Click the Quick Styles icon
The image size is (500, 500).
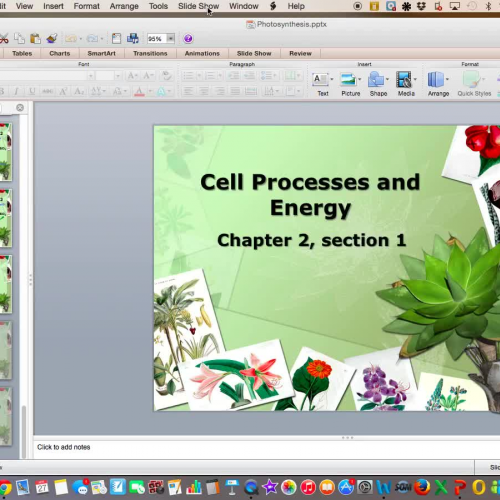tap(471, 80)
